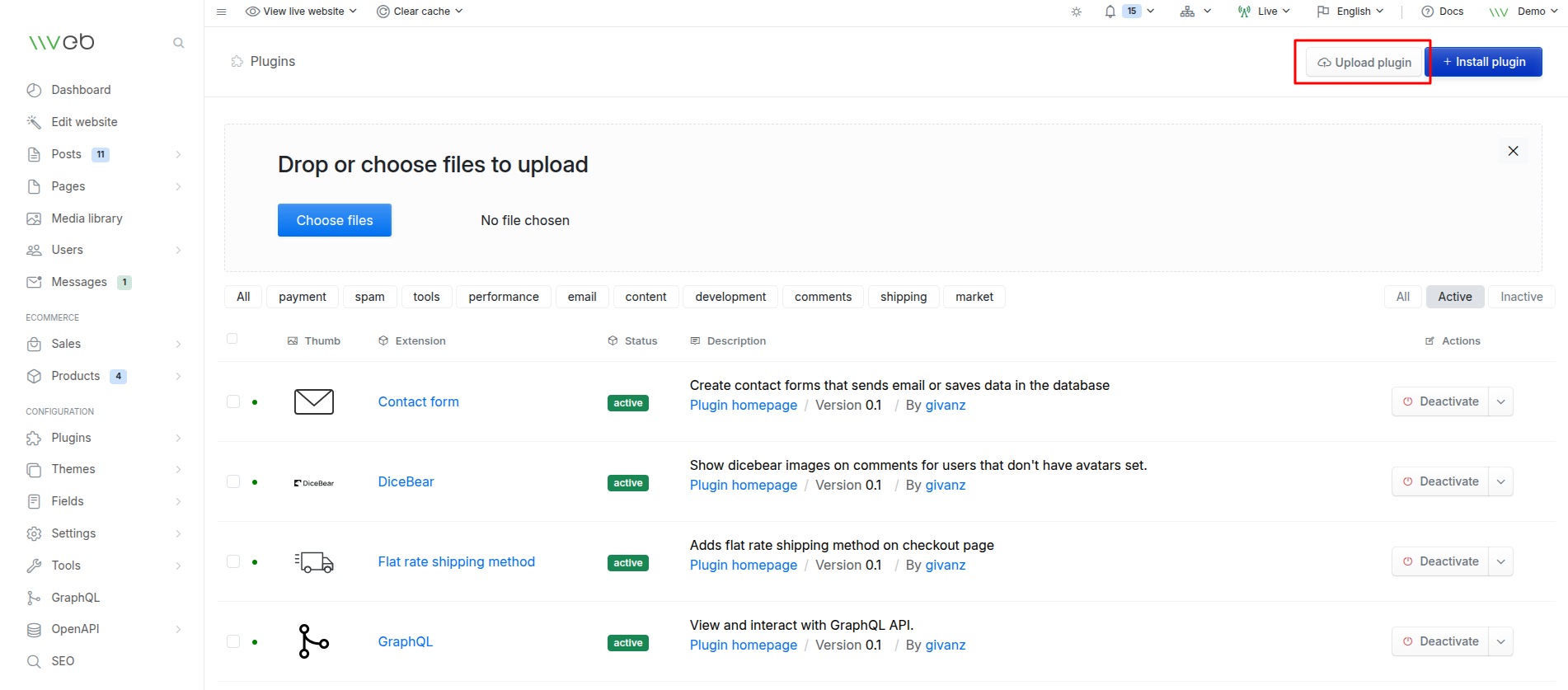Open the Docs help icon
This screenshot has width=1568, height=690.
pos(1427,12)
